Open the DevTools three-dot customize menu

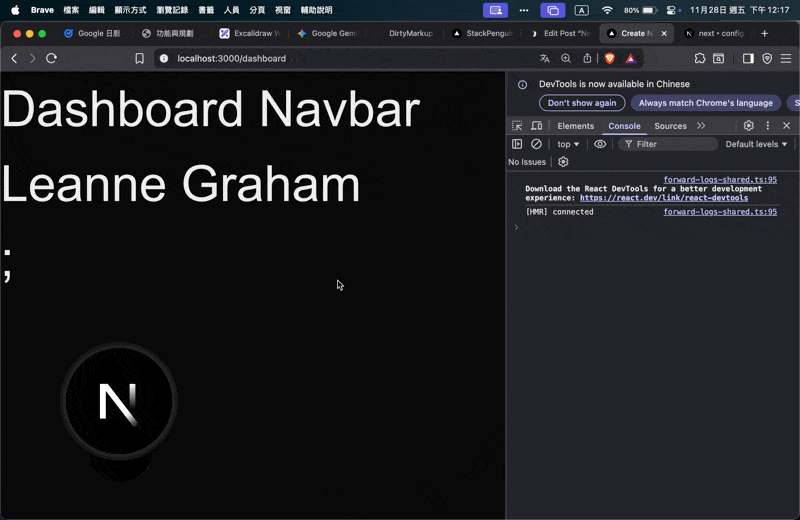[768, 126]
